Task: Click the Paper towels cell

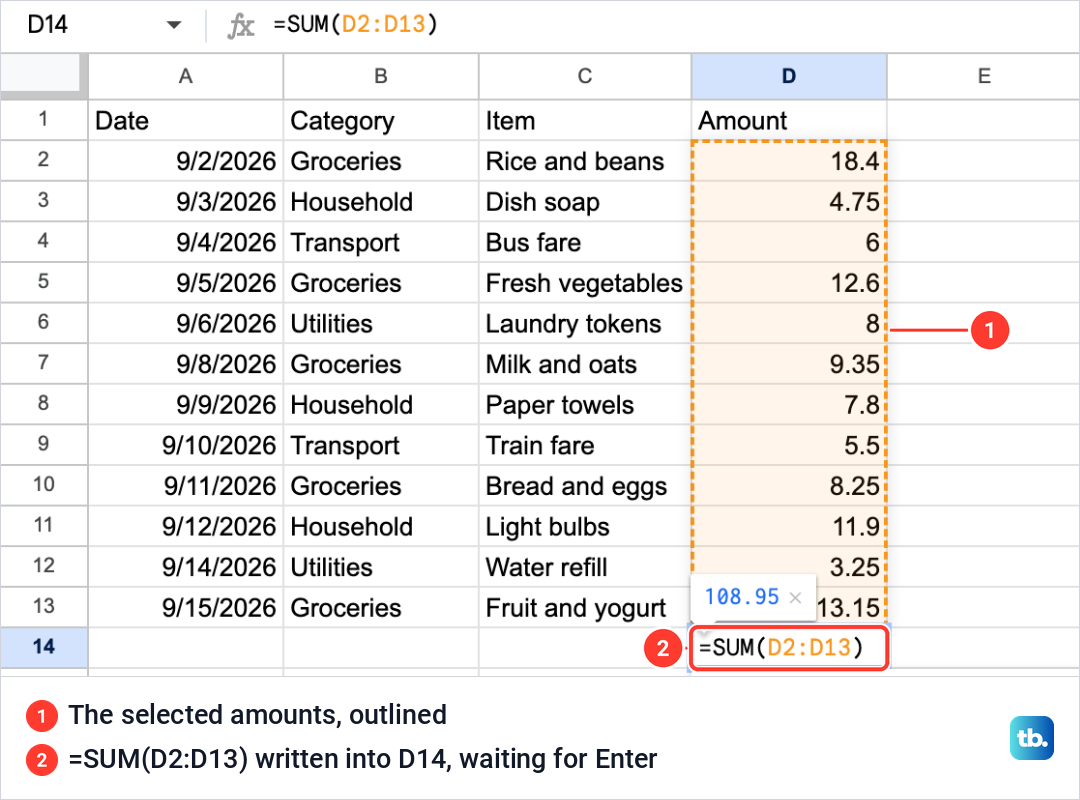Action: click(x=585, y=404)
